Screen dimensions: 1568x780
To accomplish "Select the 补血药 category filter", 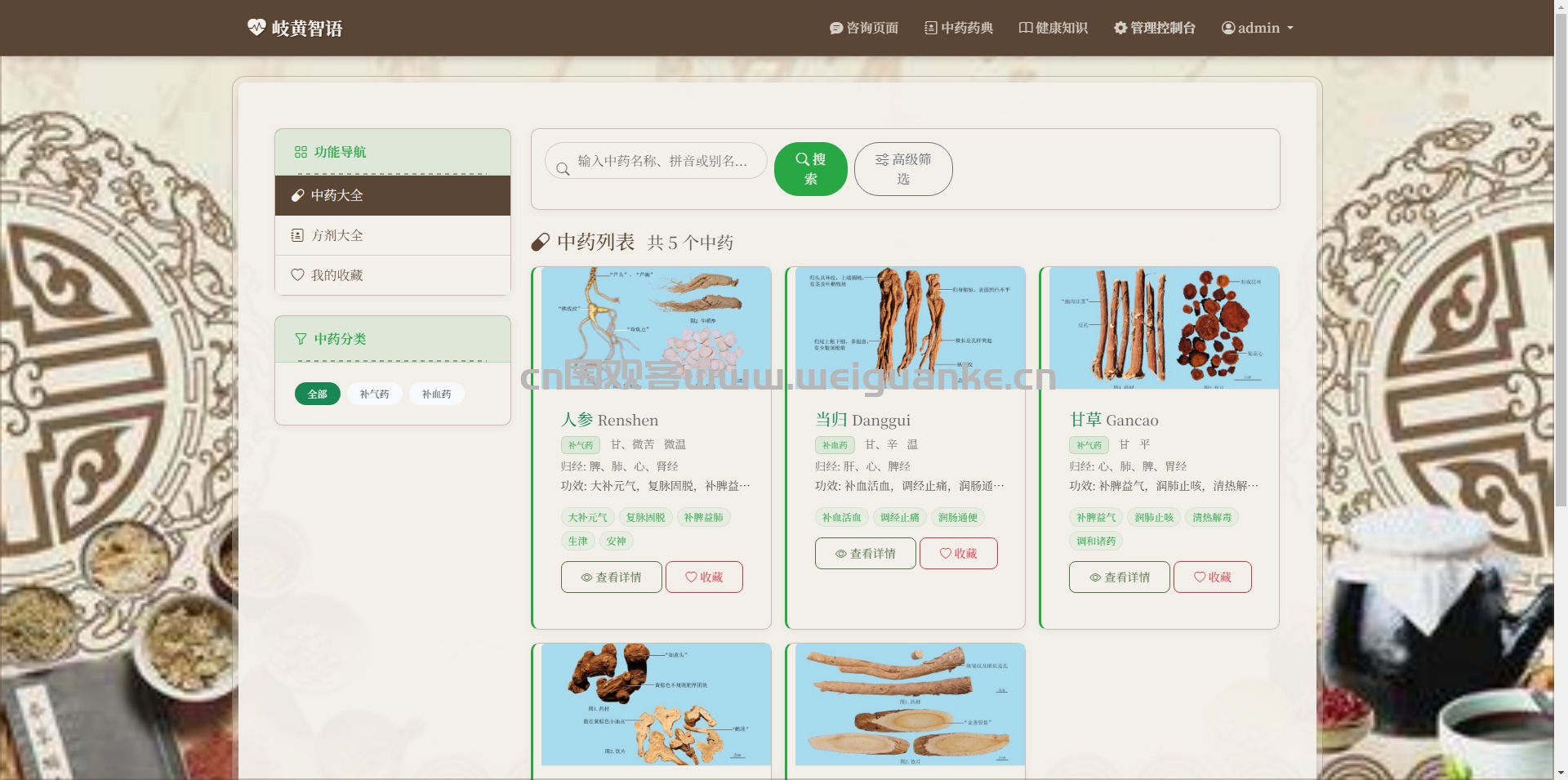I will (x=437, y=394).
